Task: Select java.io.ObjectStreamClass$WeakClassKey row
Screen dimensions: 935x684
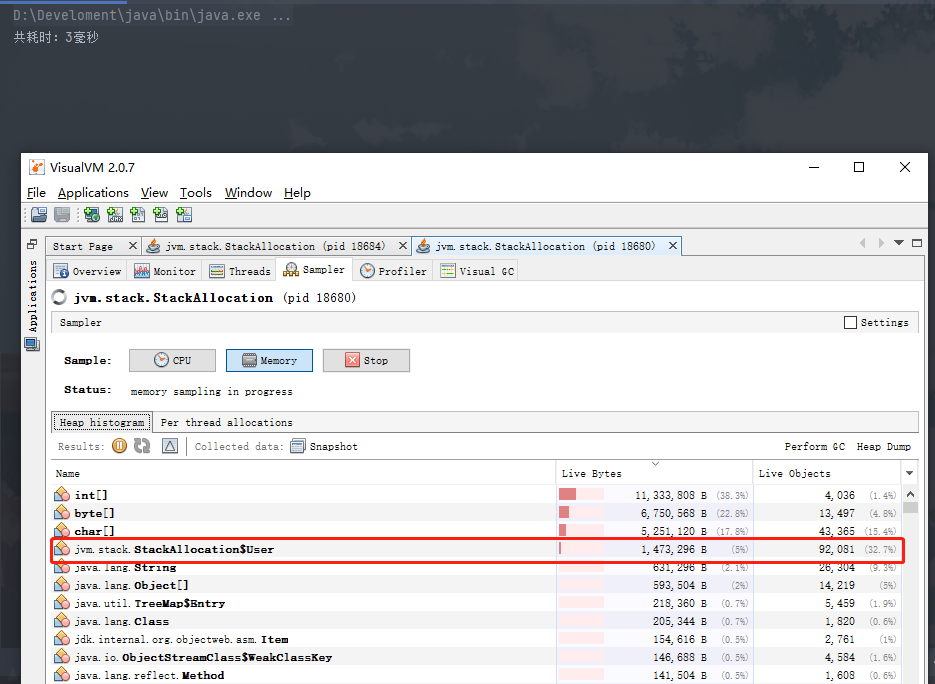Action: click(477, 657)
